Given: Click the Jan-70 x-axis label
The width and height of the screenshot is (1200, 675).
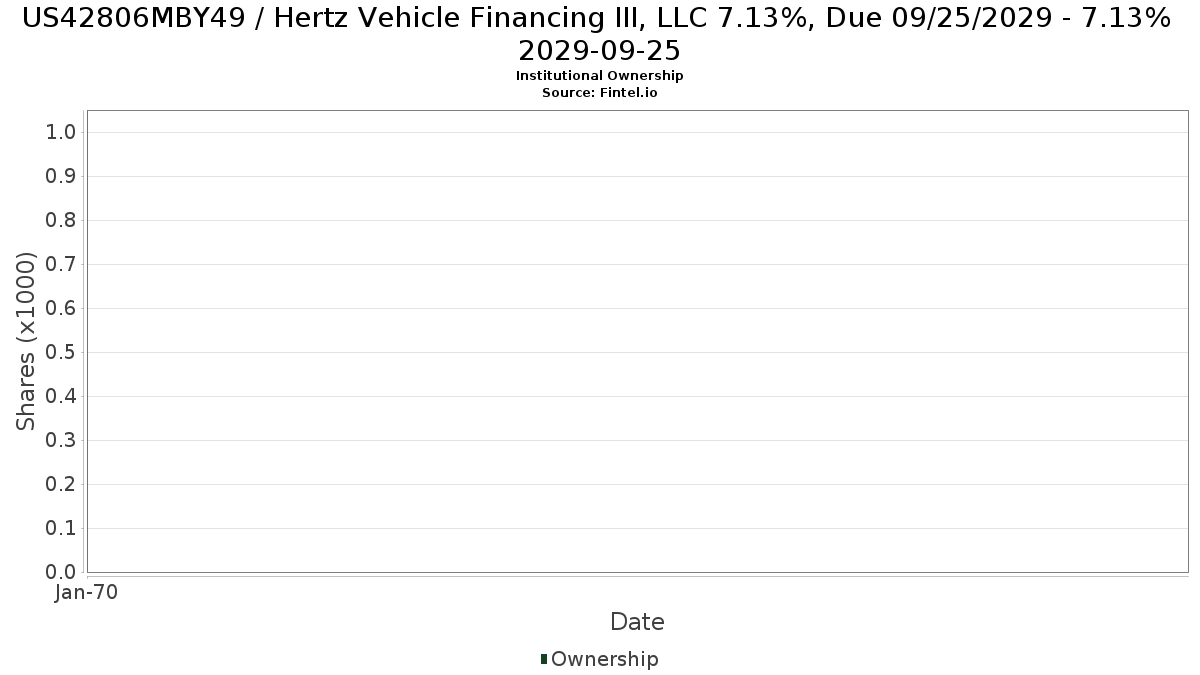Looking at the screenshot, I should point(86,593).
